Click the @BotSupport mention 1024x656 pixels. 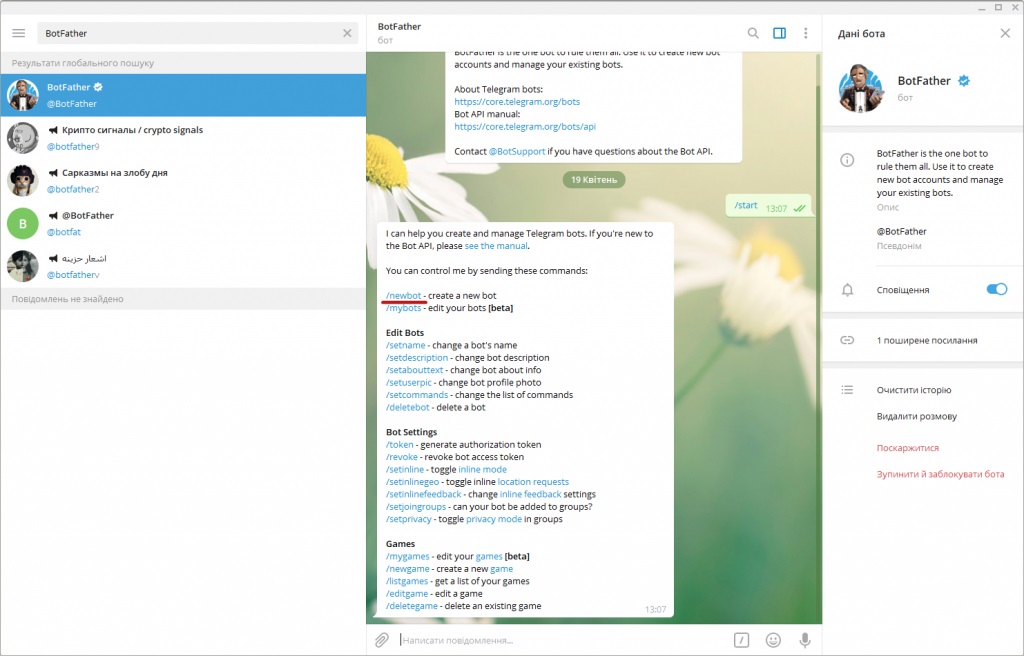click(517, 151)
